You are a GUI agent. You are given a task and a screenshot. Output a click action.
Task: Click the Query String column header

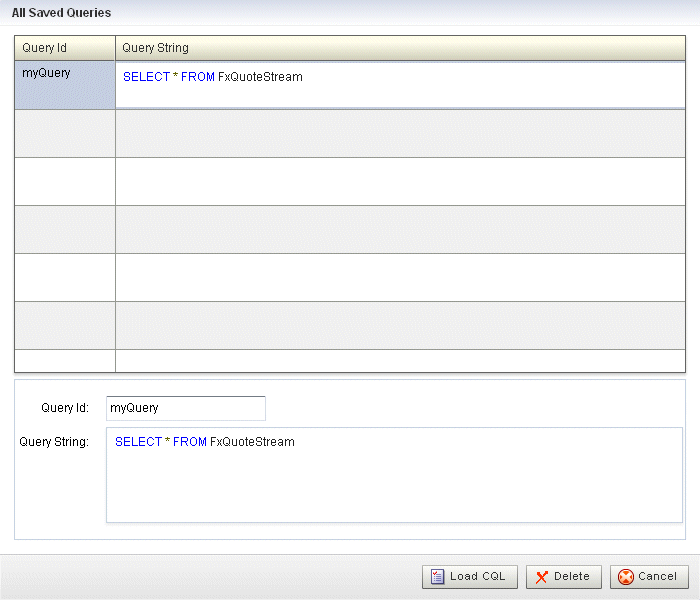[x=400, y=48]
